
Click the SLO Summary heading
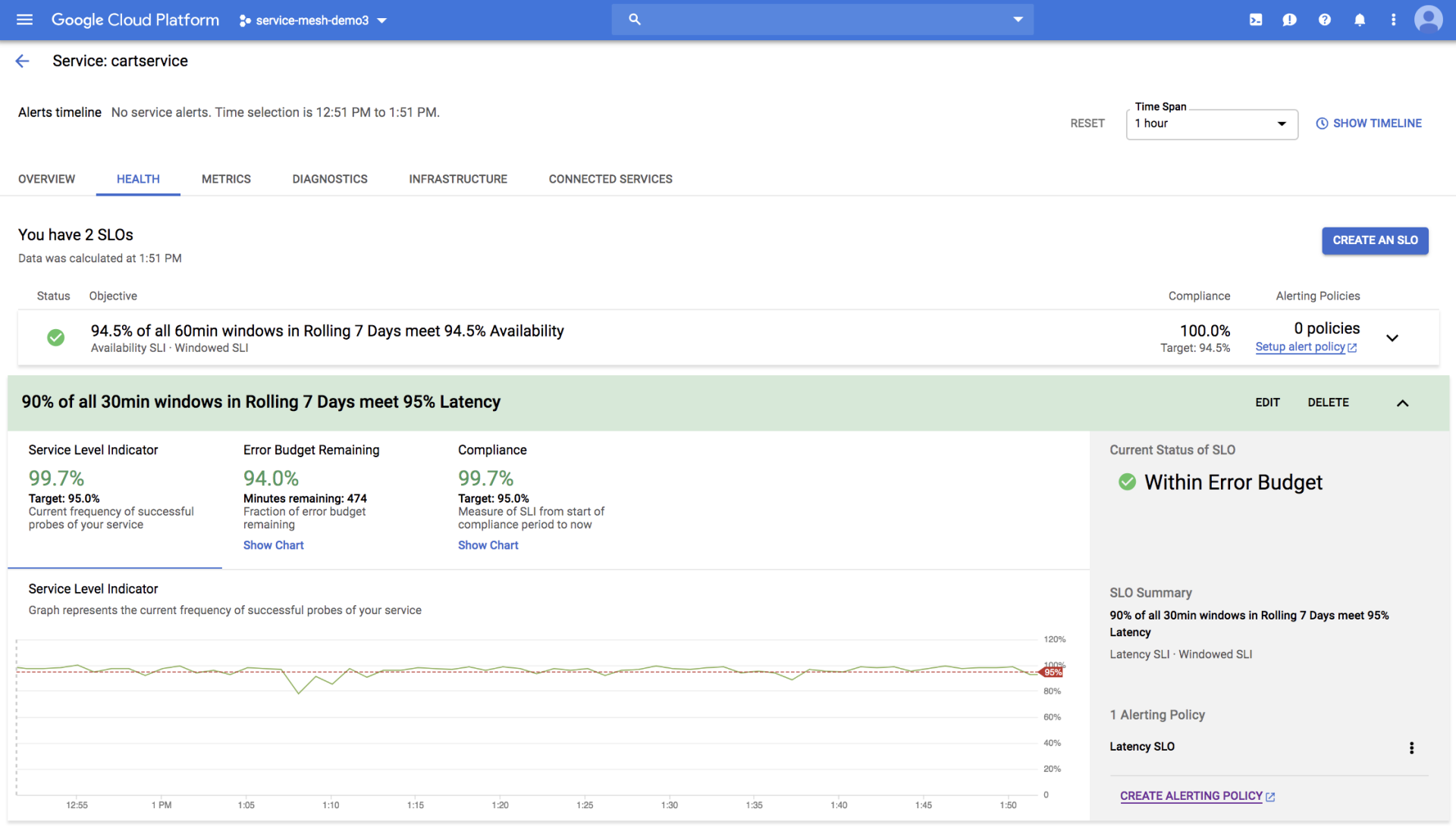click(x=1150, y=593)
